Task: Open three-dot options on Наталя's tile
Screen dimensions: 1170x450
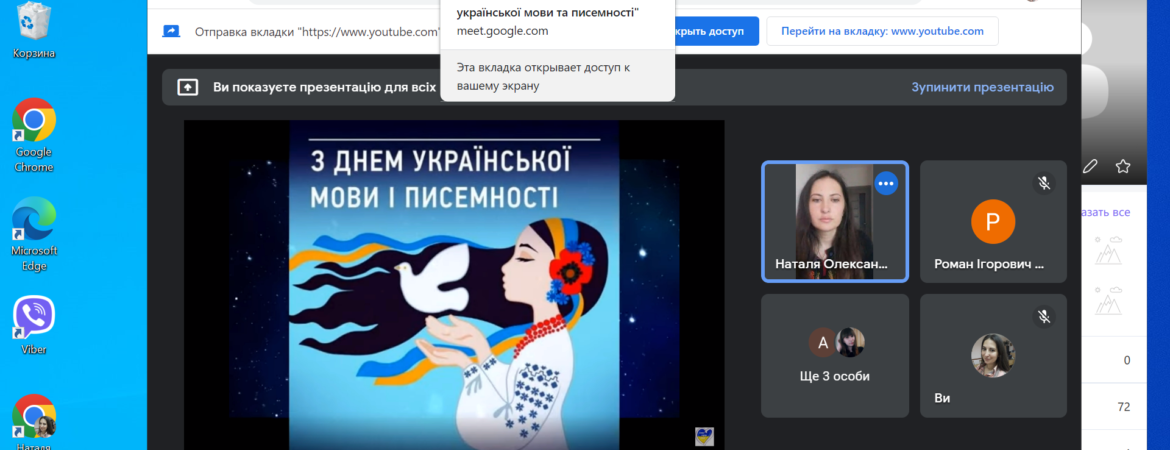Action: 886,183
